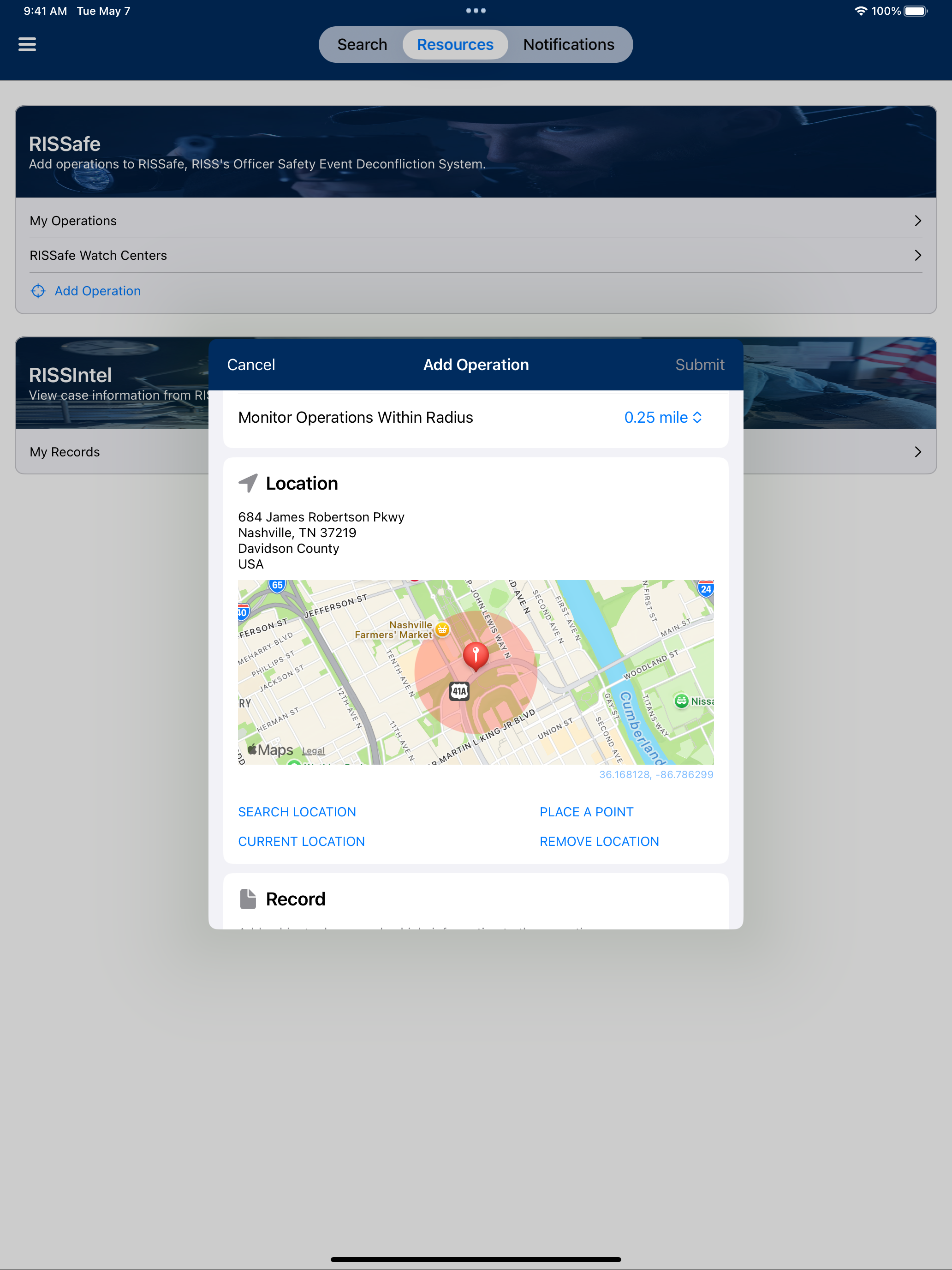
Task: Open the Apple Maps logo
Action: coord(270,750)
